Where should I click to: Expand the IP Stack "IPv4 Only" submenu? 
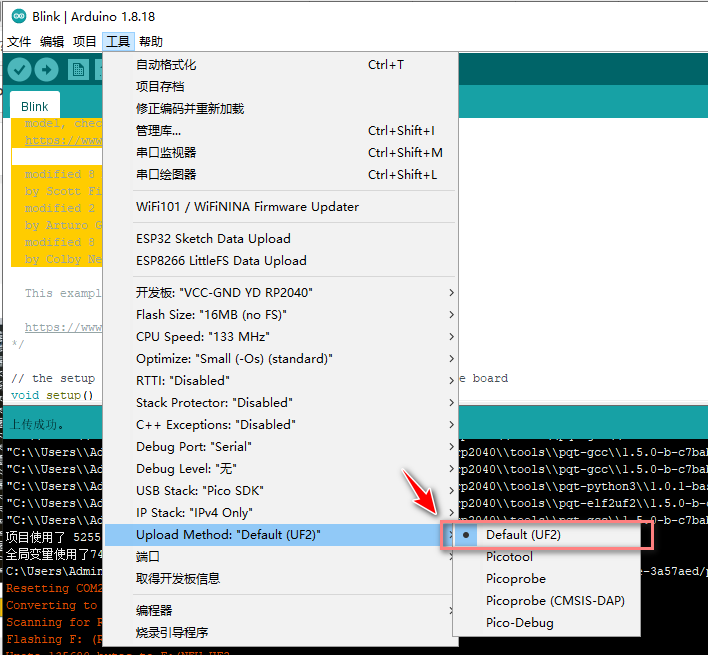(281, 513)
